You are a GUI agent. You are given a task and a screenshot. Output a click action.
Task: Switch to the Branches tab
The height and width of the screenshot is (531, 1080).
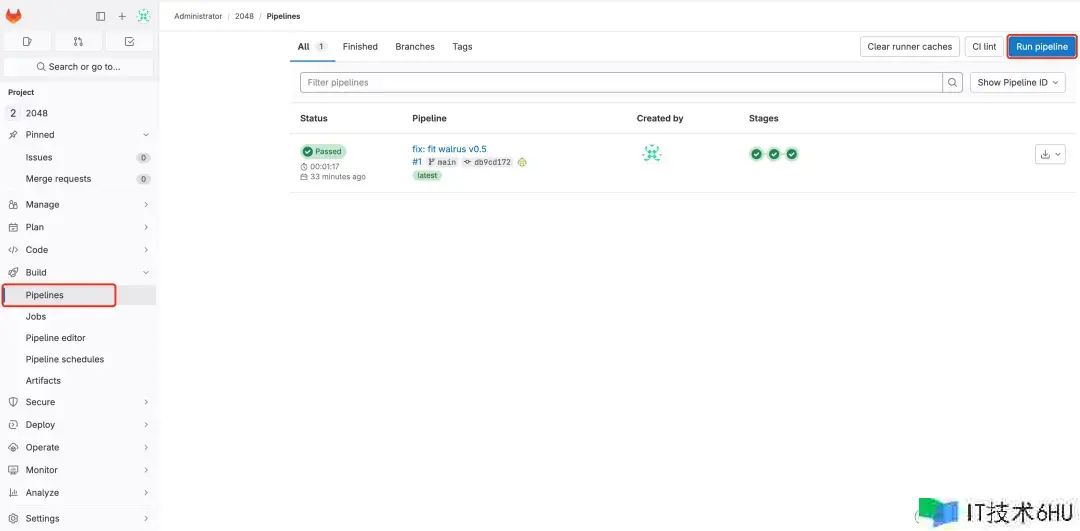[x=415, y=47]
